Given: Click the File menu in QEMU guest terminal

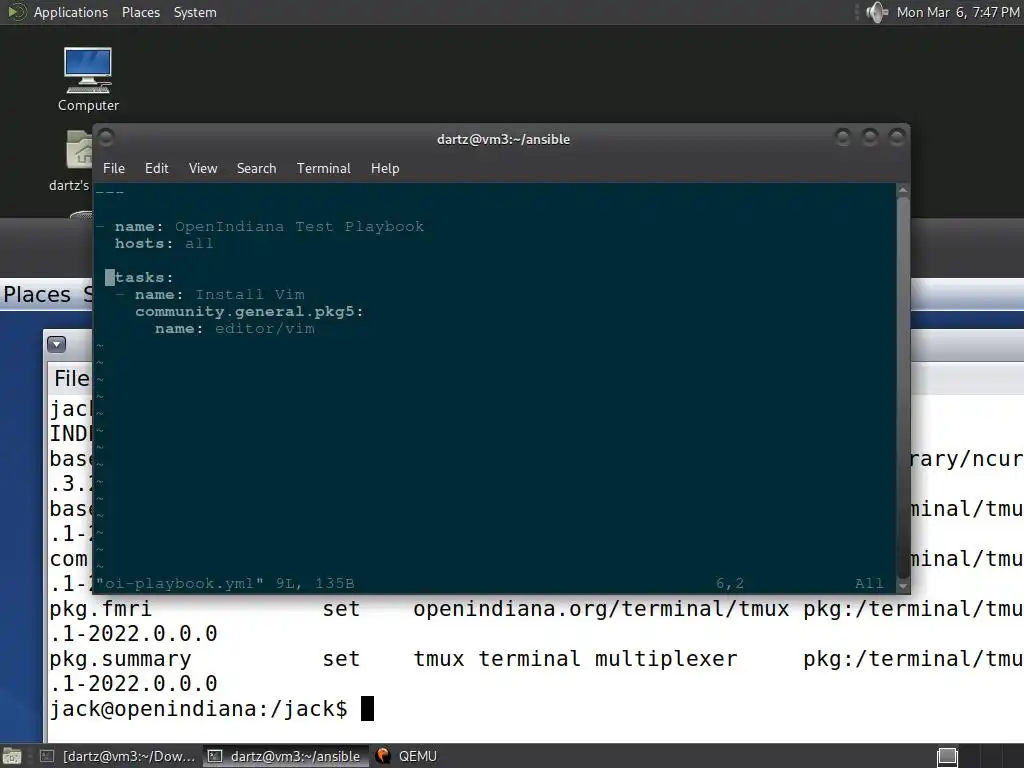Looking at the screenshot, I should (72, 378).
